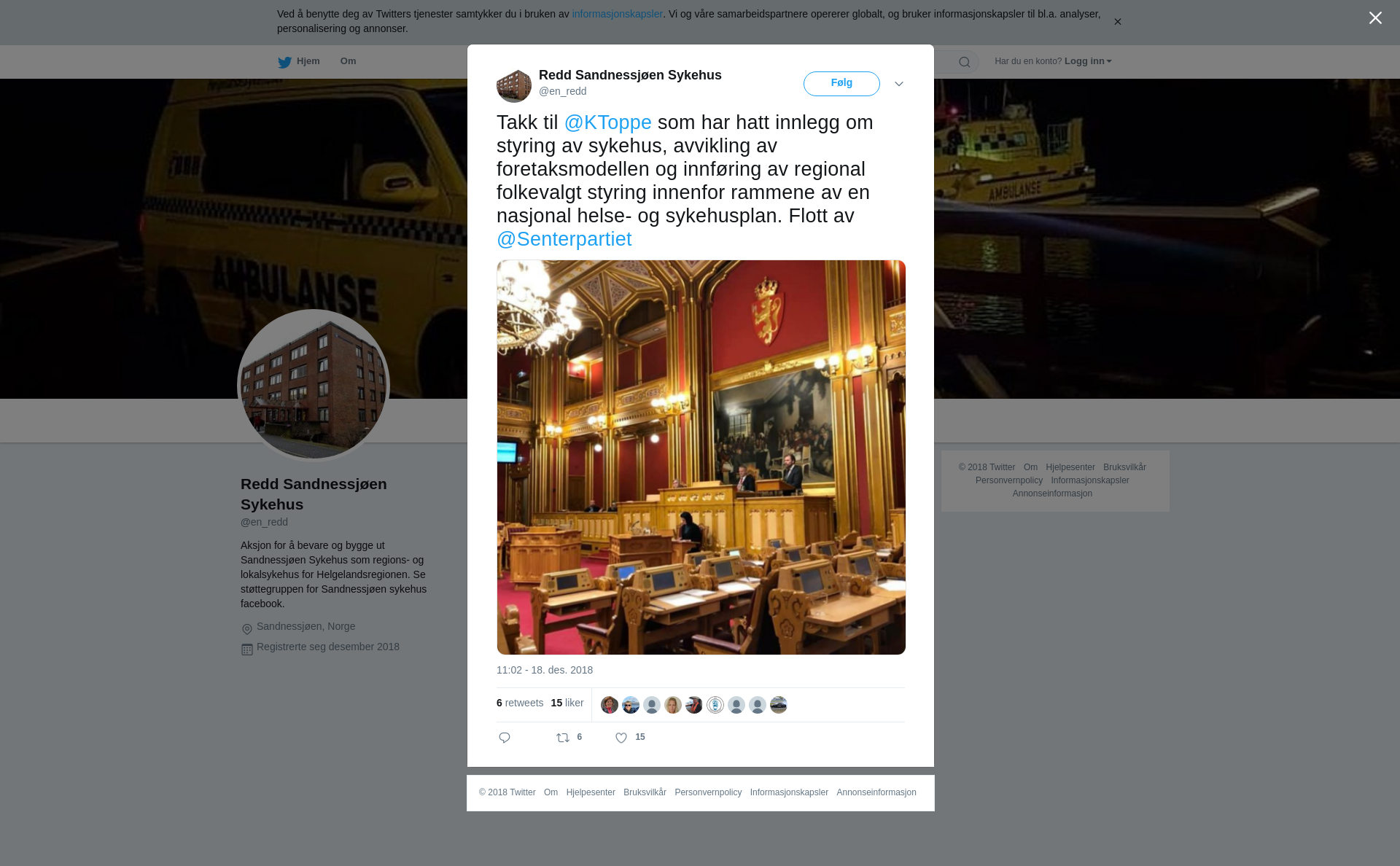Image resolution: width=1400 pixels, height=866 pixels.
Task: Follow the account with Følg button
Action: coord(841,83)
